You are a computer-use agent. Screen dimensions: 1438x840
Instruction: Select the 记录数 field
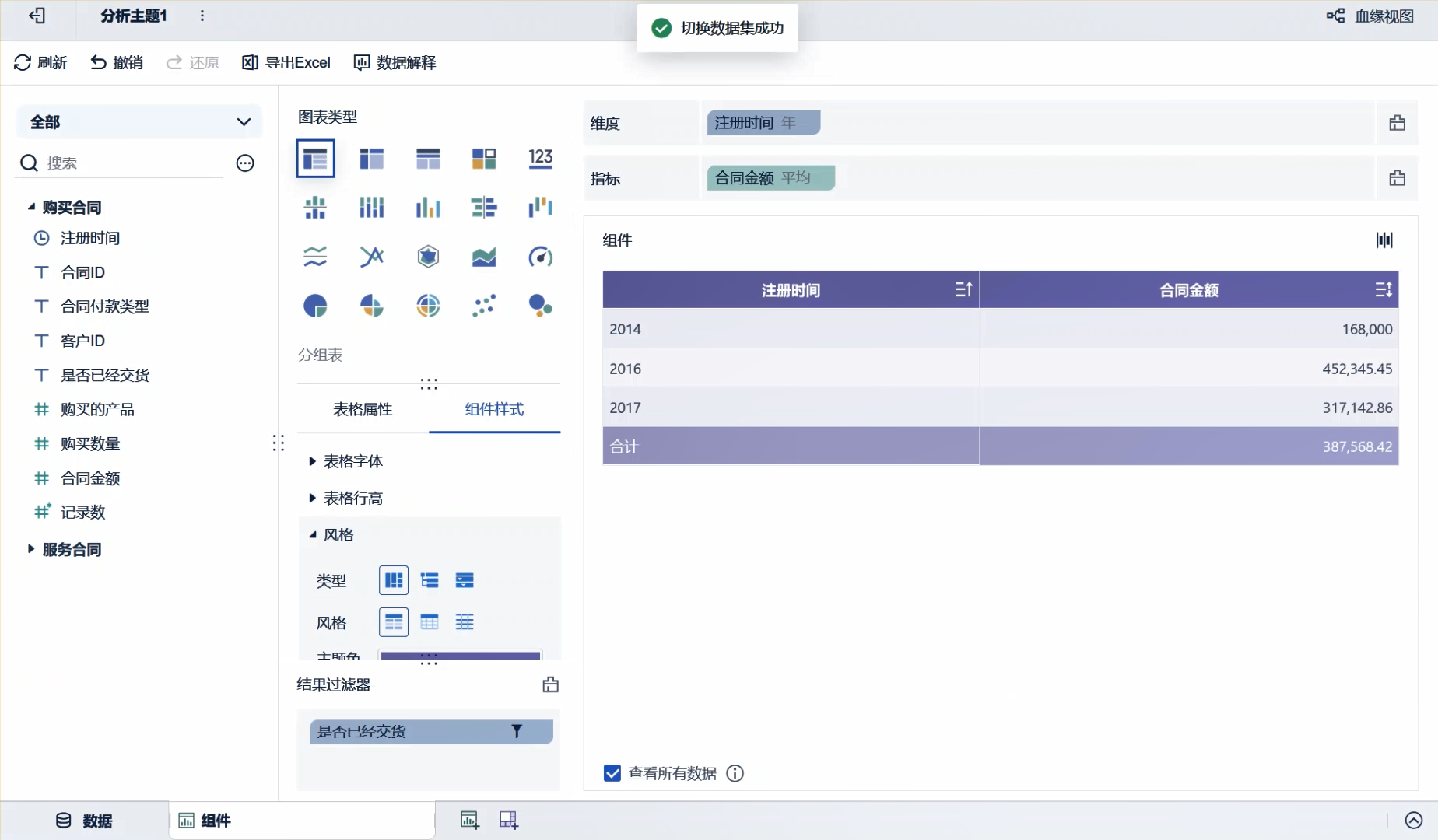(82, 512)
